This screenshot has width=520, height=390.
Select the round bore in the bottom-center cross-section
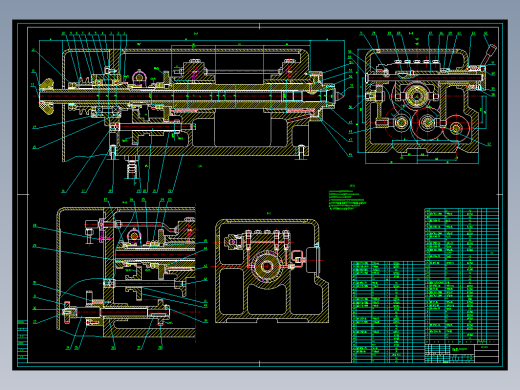(267, 266)
